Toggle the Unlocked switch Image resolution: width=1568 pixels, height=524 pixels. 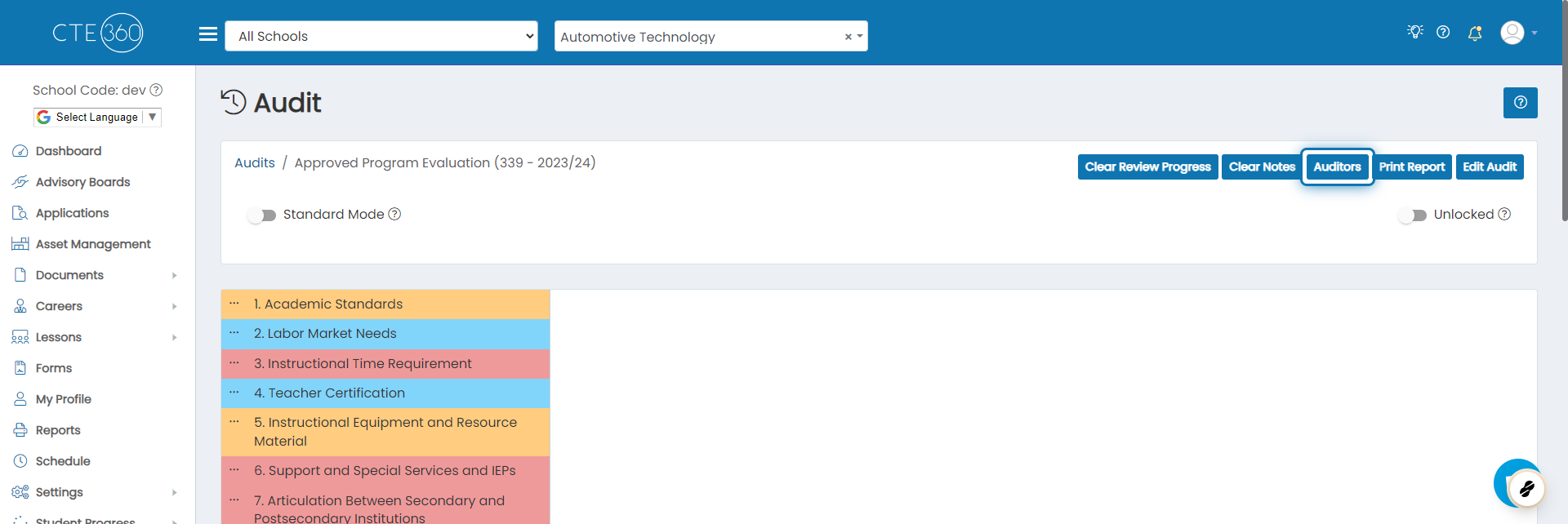[1413, 215]
